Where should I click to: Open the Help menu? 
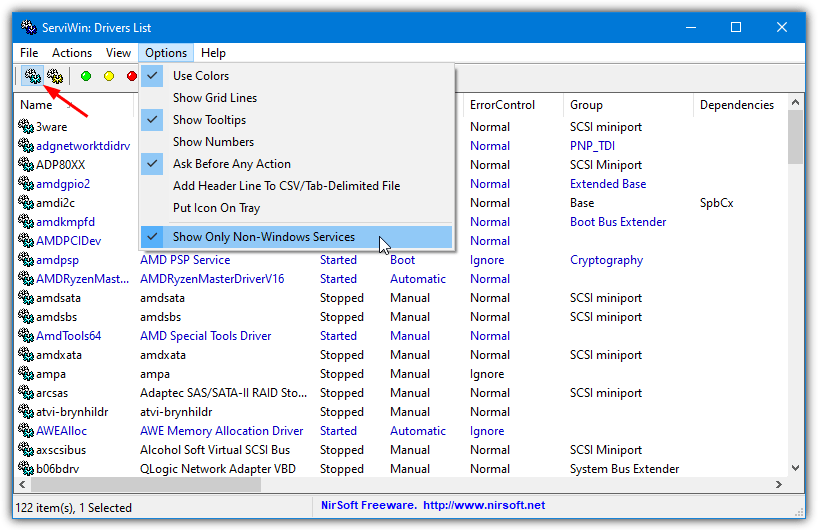213,53
